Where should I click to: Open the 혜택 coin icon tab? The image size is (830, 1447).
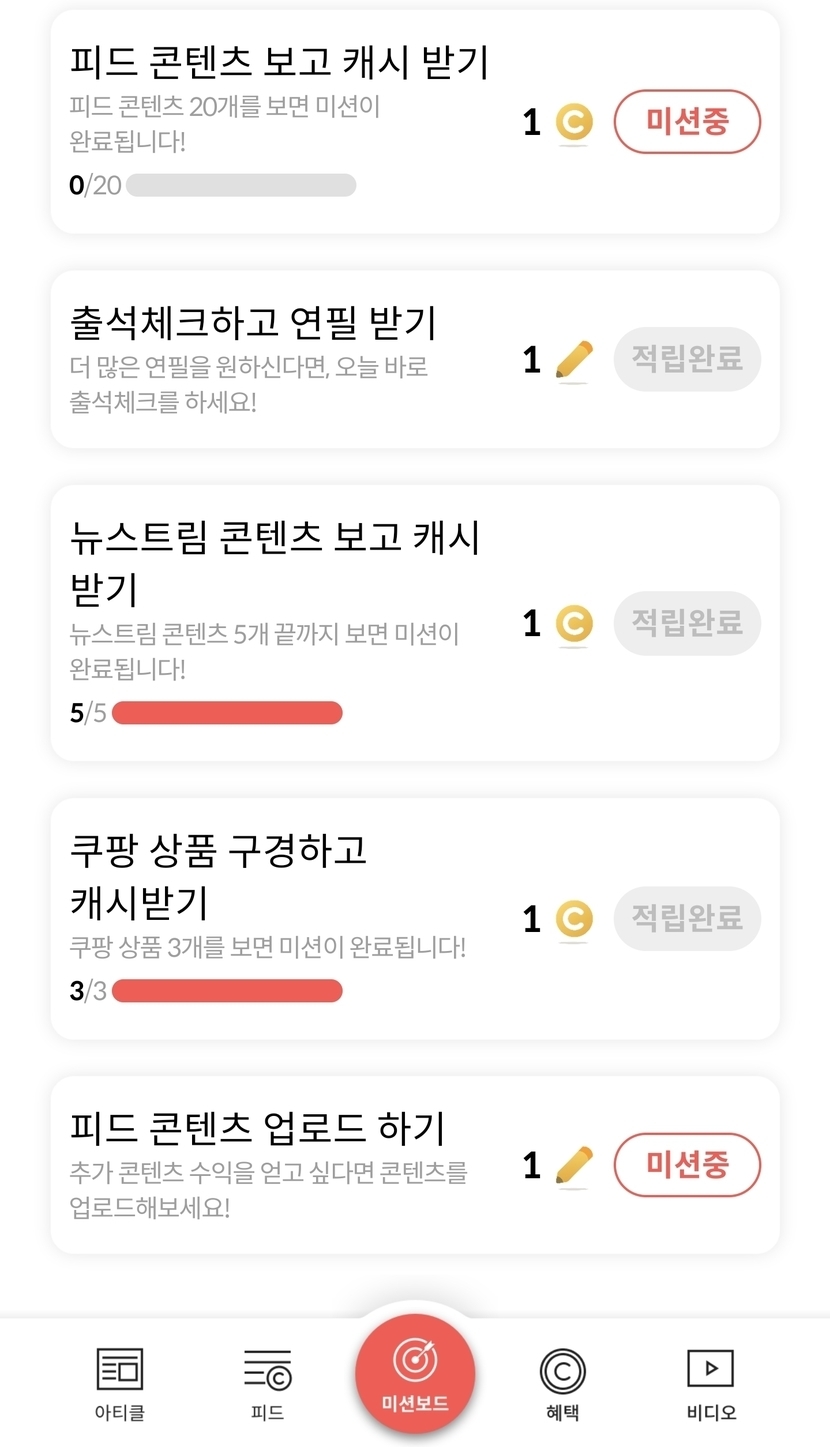point(562,1370)
